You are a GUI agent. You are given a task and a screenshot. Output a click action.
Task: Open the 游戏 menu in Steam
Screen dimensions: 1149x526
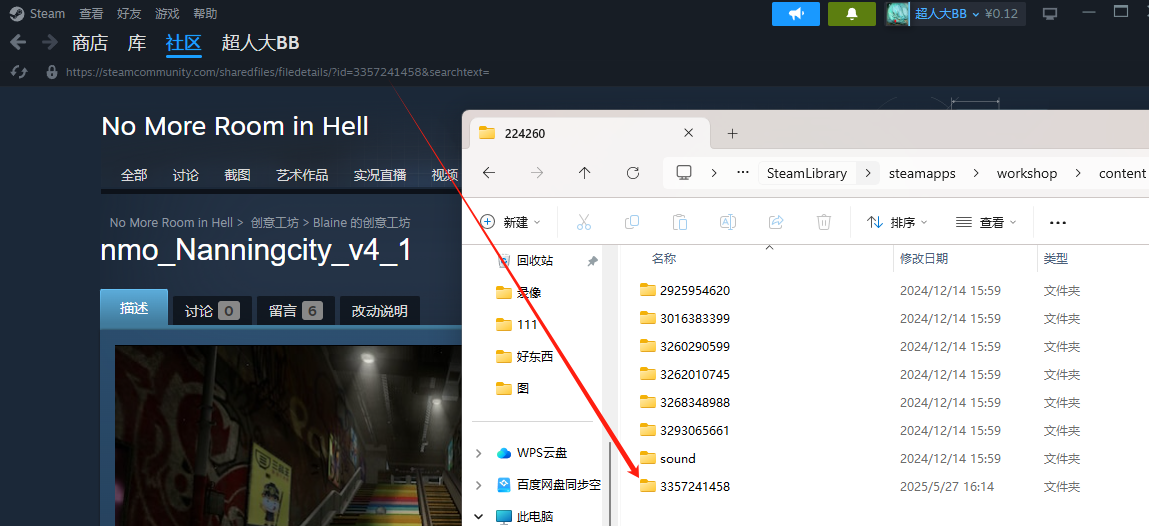pyautogui.click(x=167, y=13)
